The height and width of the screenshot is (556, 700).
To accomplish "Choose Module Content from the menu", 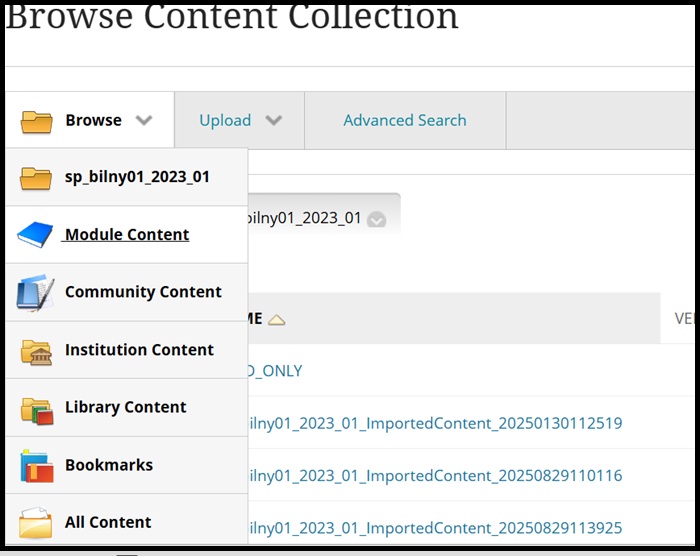I will [x=127, y=234].
